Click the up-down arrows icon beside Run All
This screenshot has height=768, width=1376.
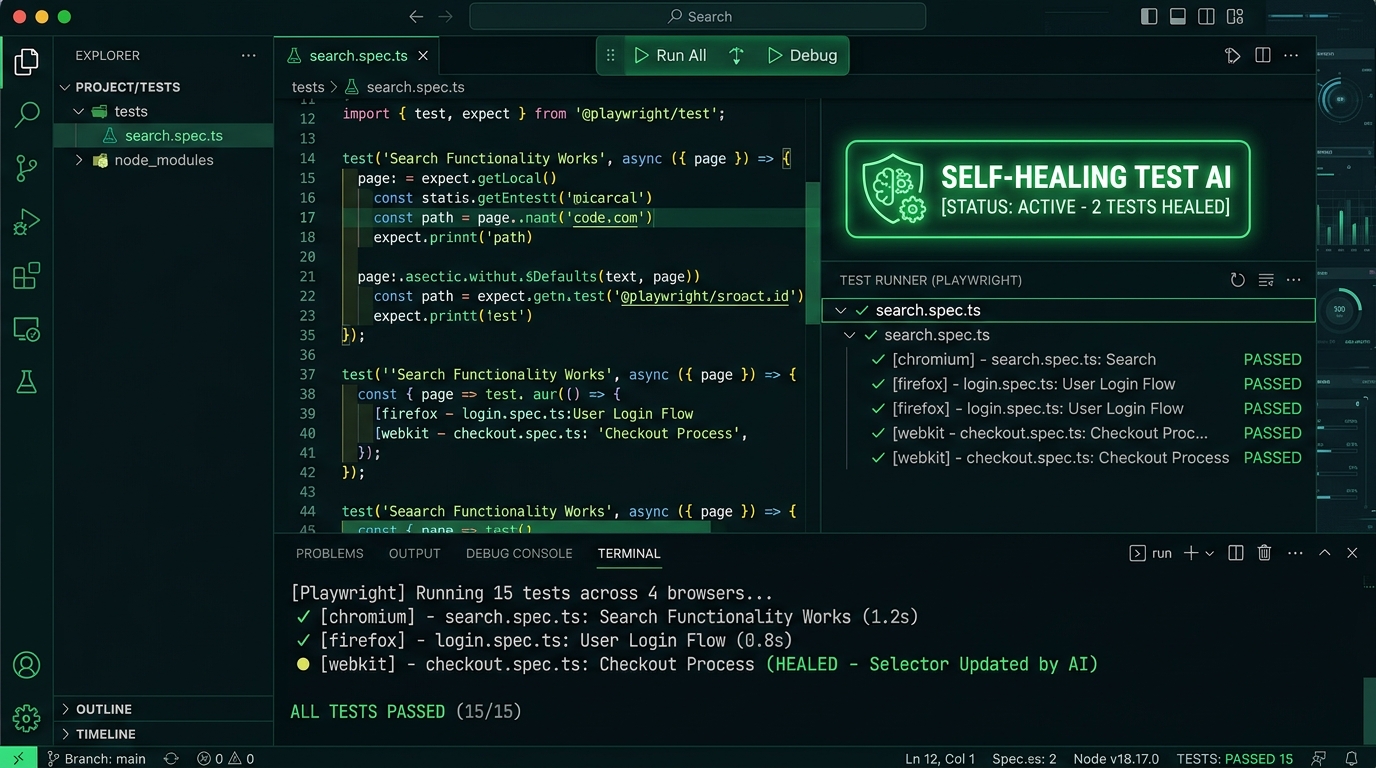737,56
